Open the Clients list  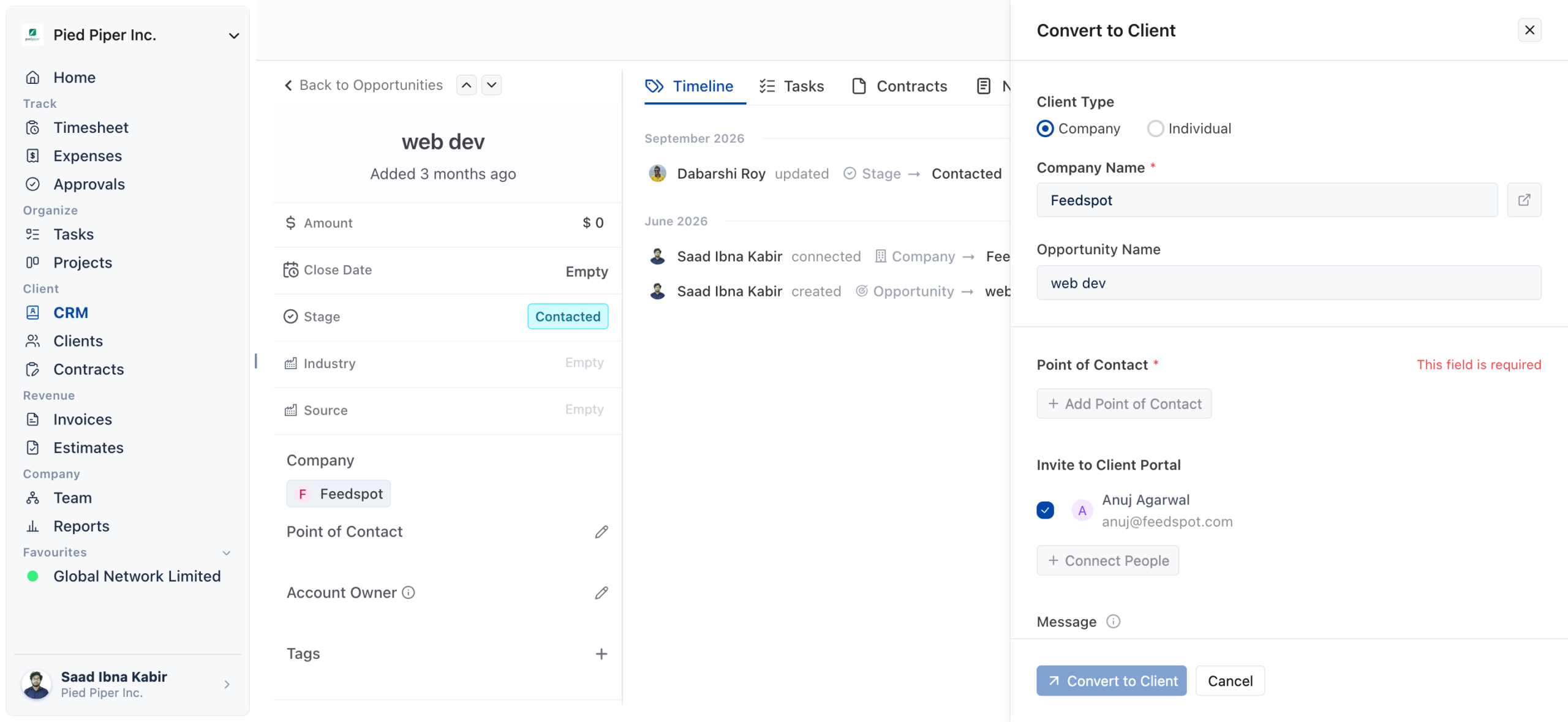point(78,340)
